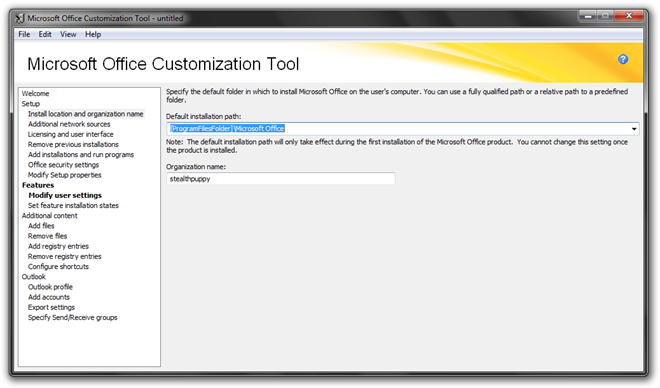Open Outlook profile settings
Image resolution: width=660 pixels, height=388 pixels.
[x=50, y=287]
